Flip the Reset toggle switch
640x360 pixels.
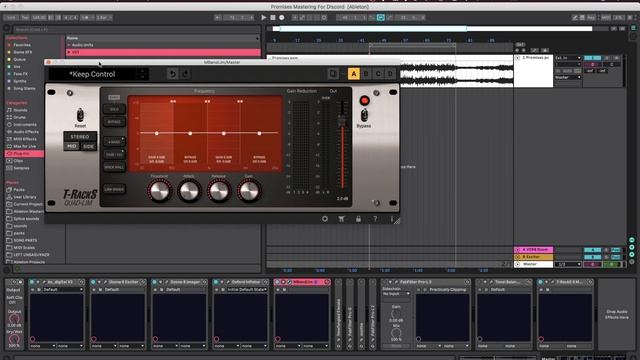pos(80,115)
